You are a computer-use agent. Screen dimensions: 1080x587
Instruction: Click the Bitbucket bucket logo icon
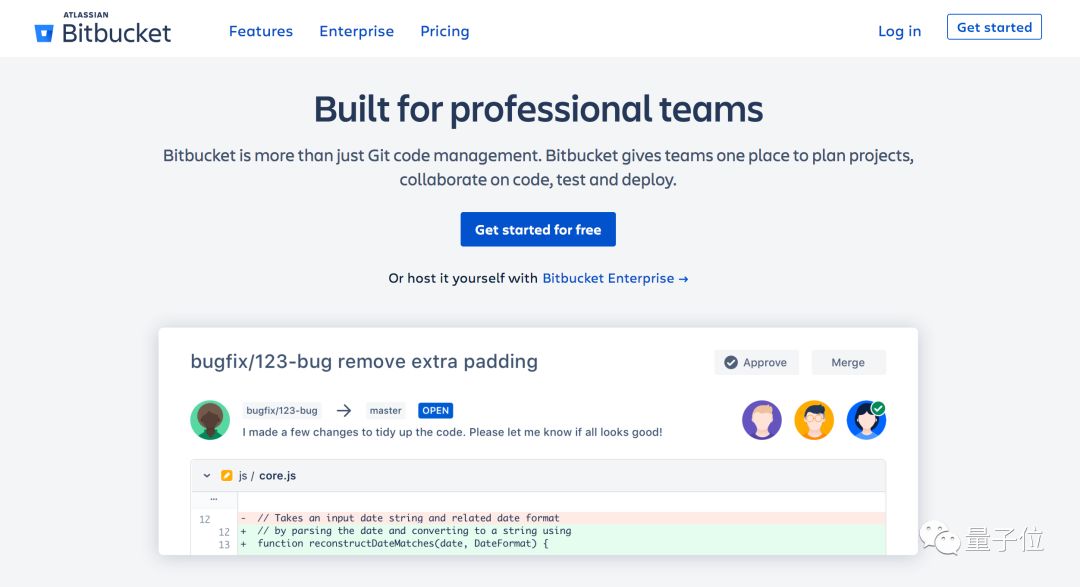[x=44, y=33]
